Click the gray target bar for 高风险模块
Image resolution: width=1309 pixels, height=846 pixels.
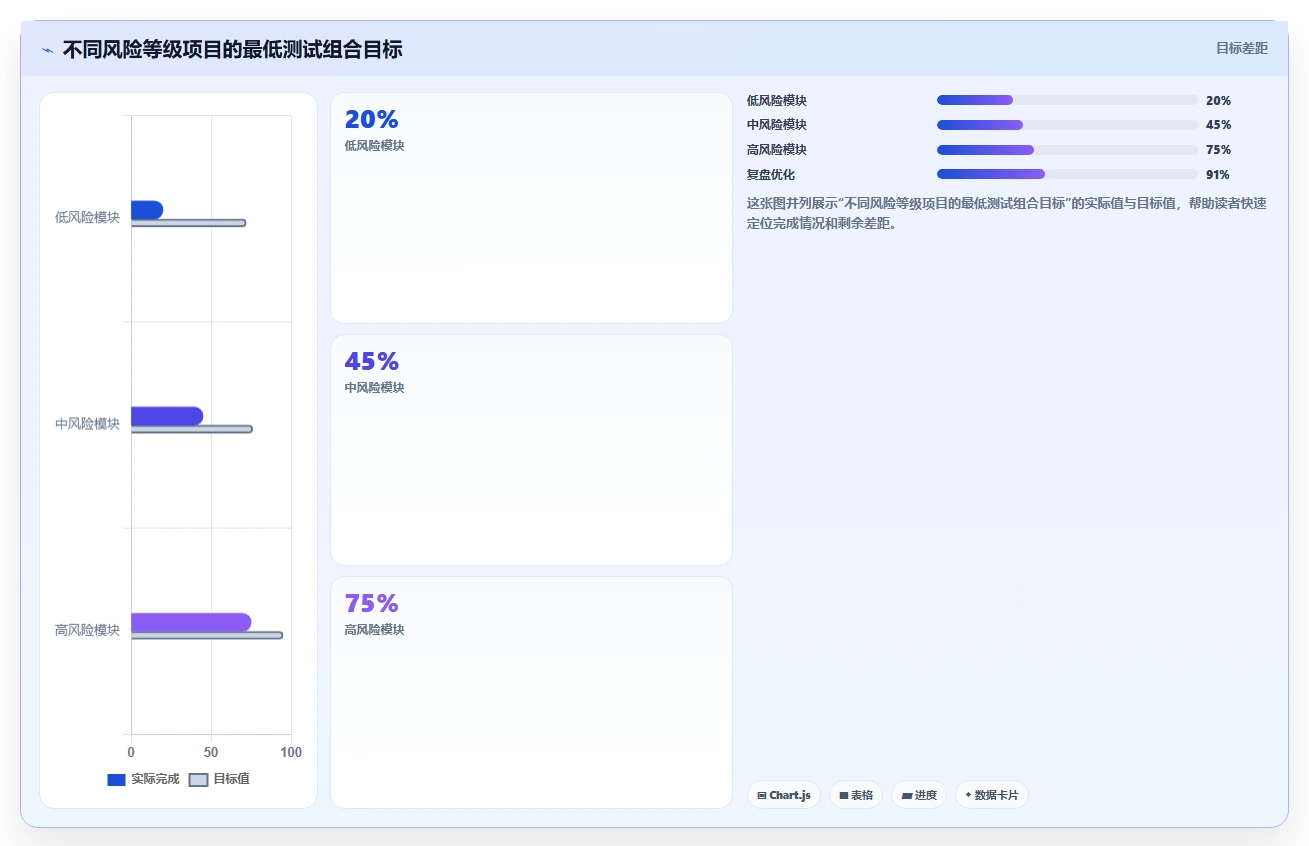coord(207,635)
